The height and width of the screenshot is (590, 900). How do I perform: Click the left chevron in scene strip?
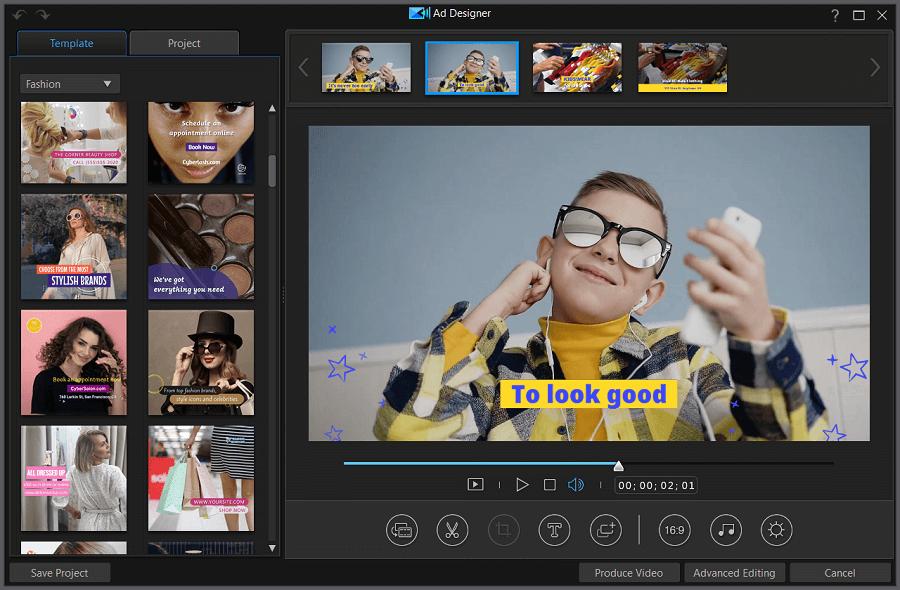click(303, 68)
